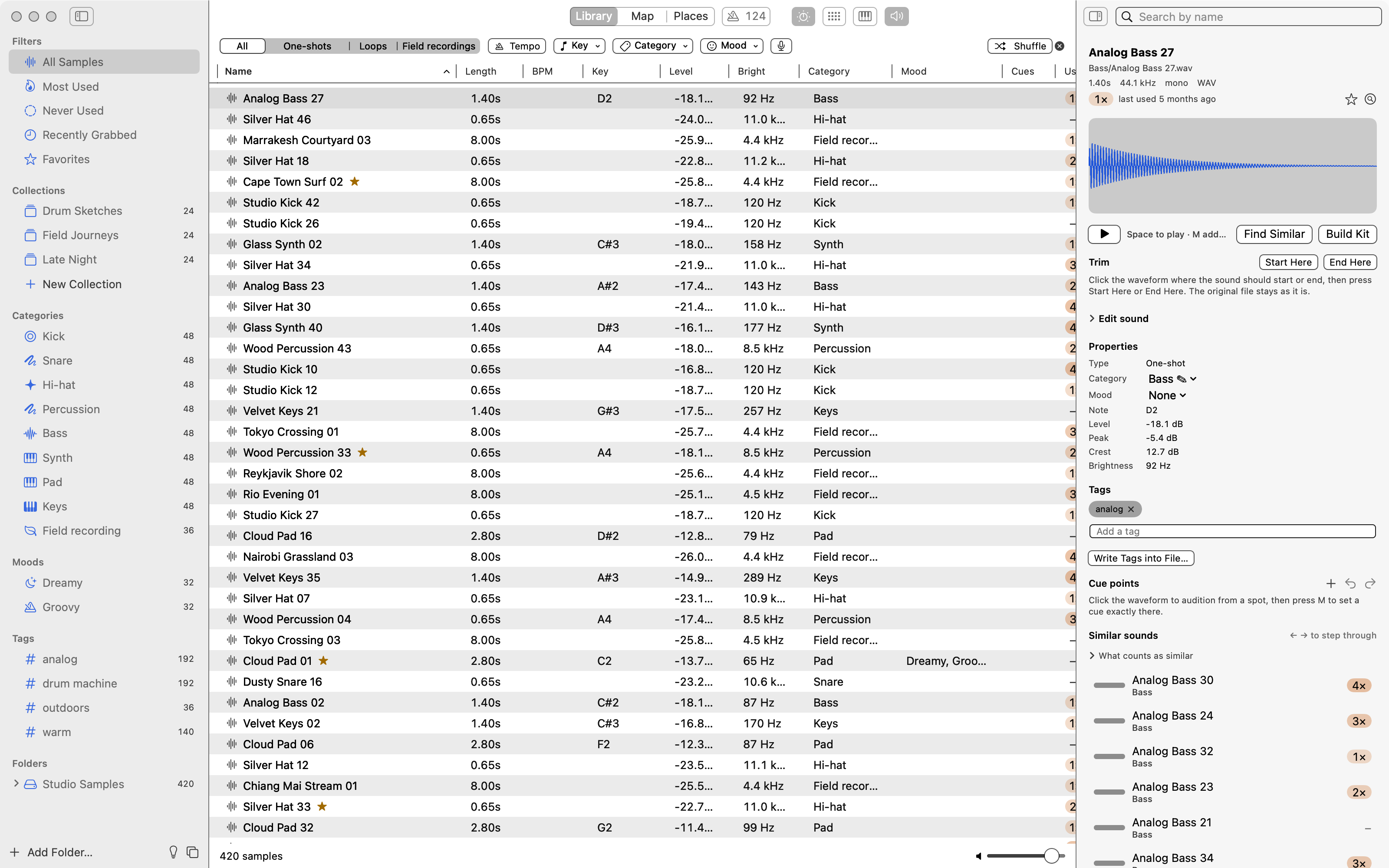This screenshot has width=1389, height=868.
Task: Click the waveform preview of Analog Bass 27
Action: [1232, 166]
